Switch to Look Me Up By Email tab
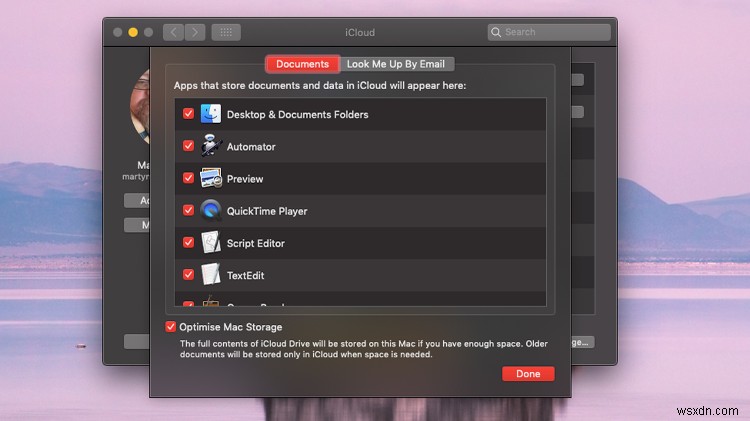The width and height of the screenshot is (750, 421). point(396,64)
